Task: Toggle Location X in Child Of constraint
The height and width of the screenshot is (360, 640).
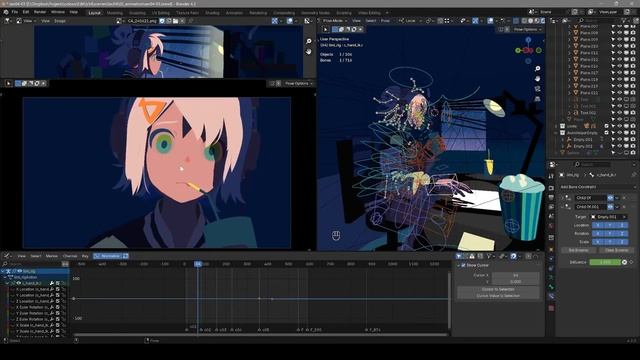Action: (598, 225)
